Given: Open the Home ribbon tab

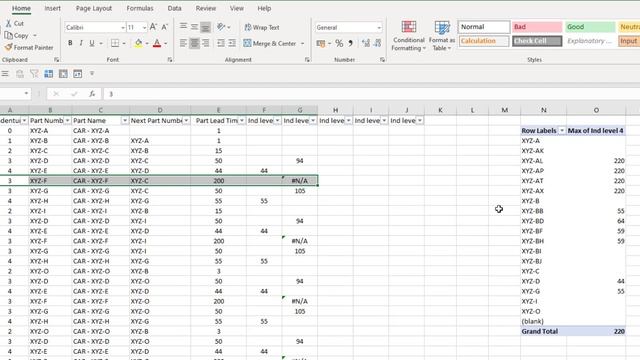Looking at the screenshot, I should click(21, 8).
